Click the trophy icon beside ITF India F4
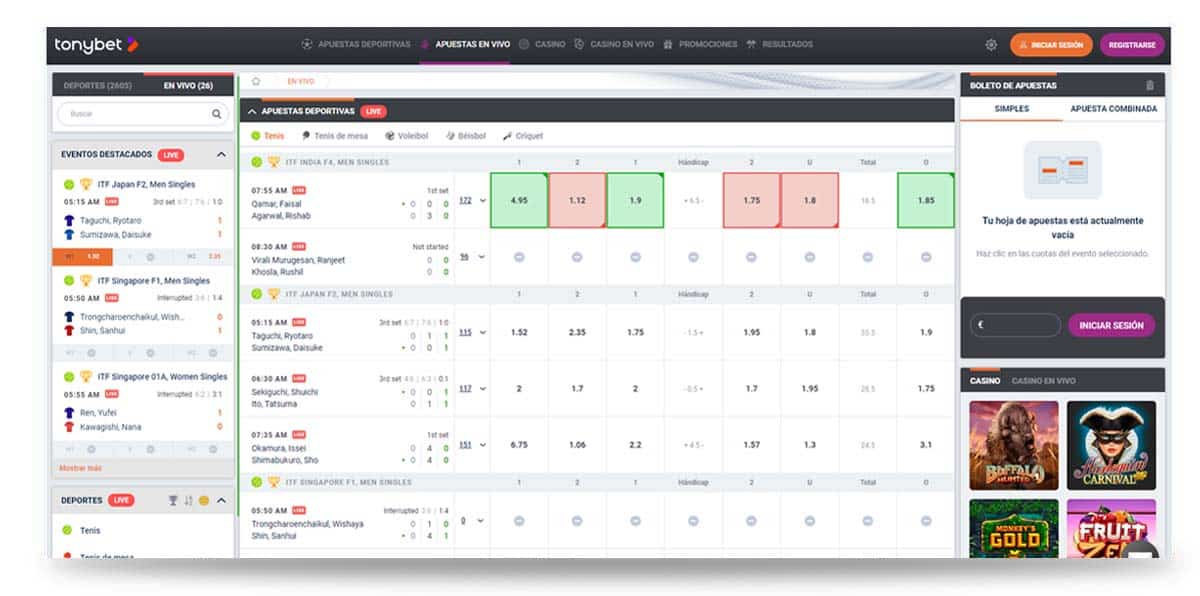 click(x=273, y=162)
